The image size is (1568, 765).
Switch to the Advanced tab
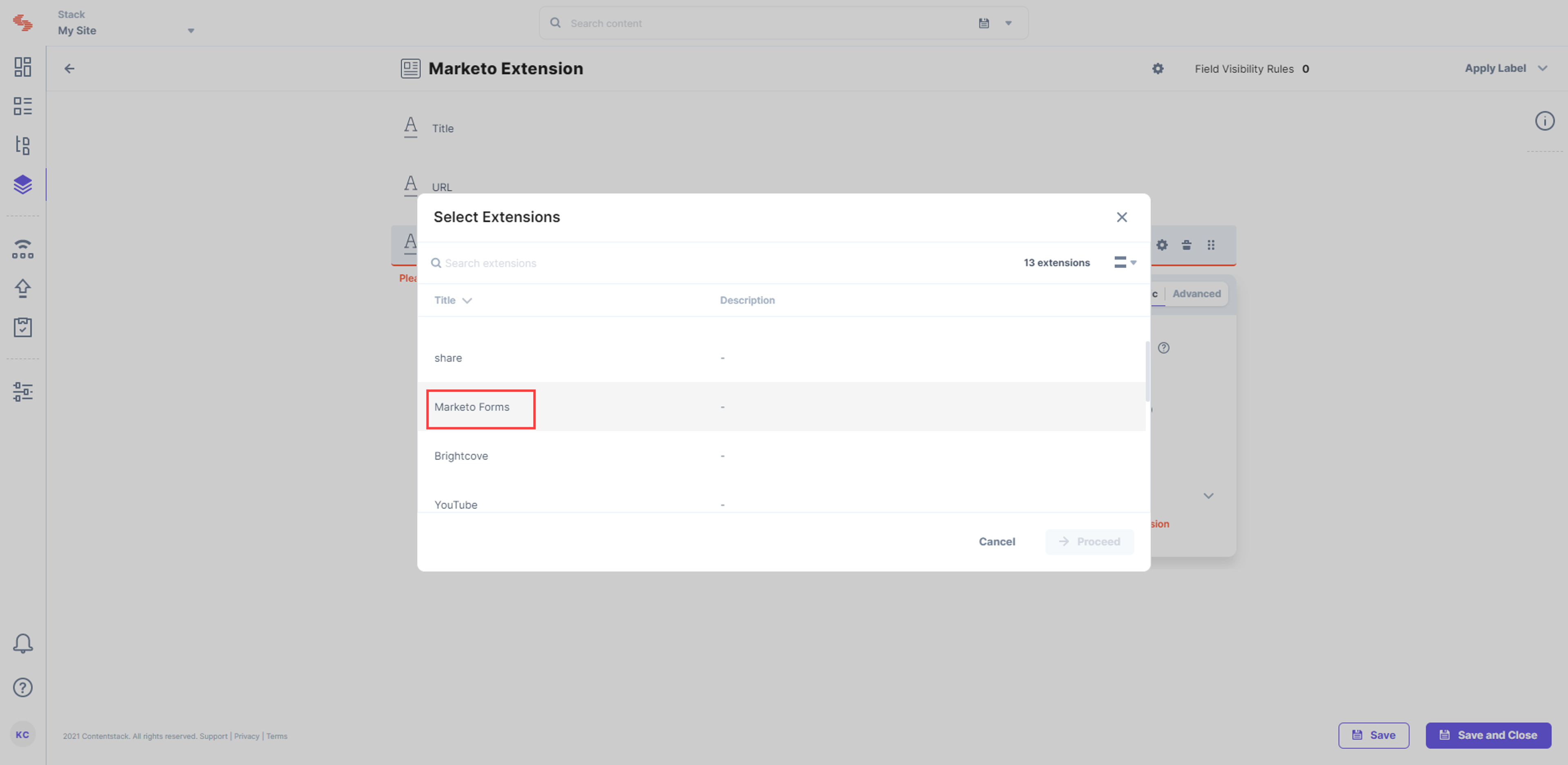(x=1196, y=294)
